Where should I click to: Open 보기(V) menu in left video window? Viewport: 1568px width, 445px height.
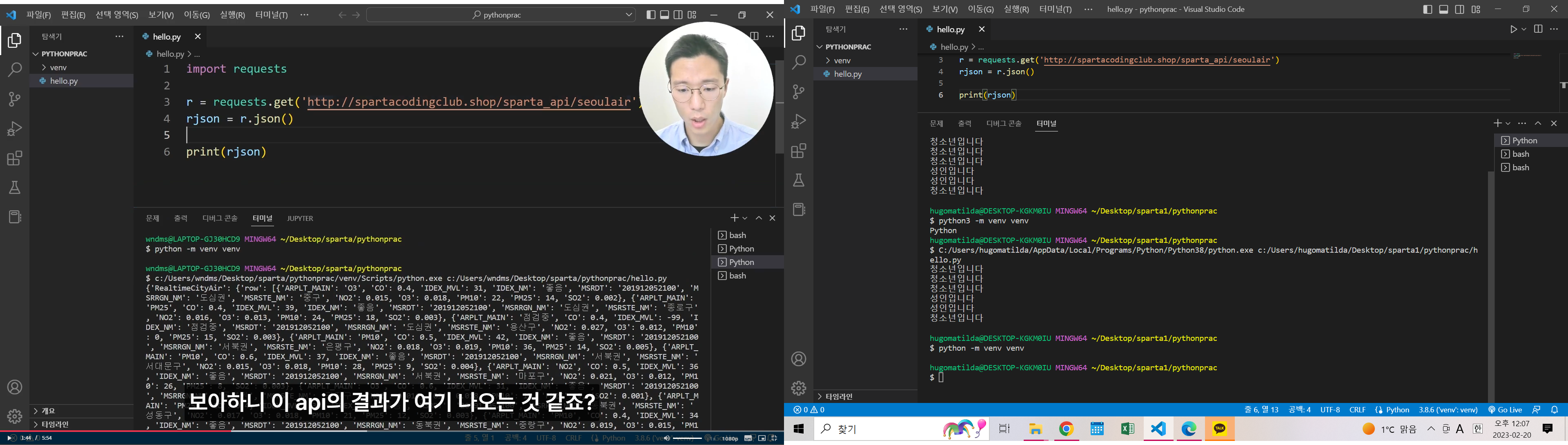point(161,15)
